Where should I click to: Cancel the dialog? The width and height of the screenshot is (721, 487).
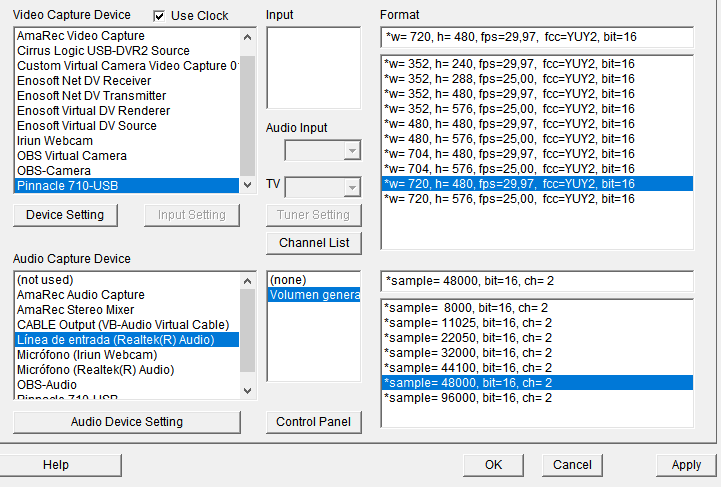(x=572, y=465)
